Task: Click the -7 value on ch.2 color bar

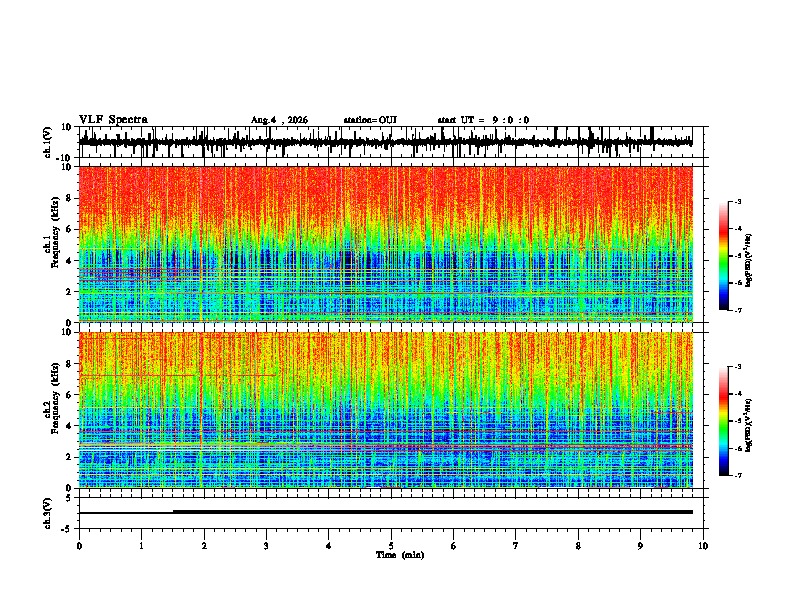Action: 738,475
